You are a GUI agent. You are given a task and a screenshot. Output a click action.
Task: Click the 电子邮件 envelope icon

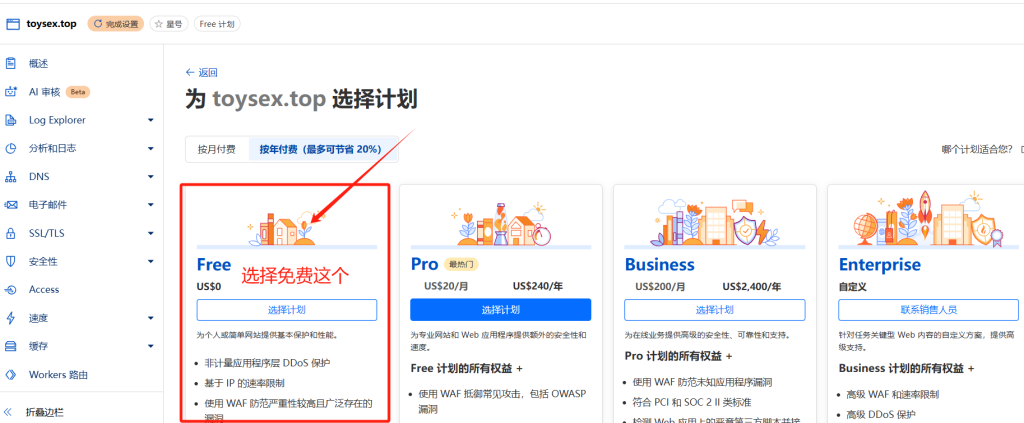tap(10, 205)
